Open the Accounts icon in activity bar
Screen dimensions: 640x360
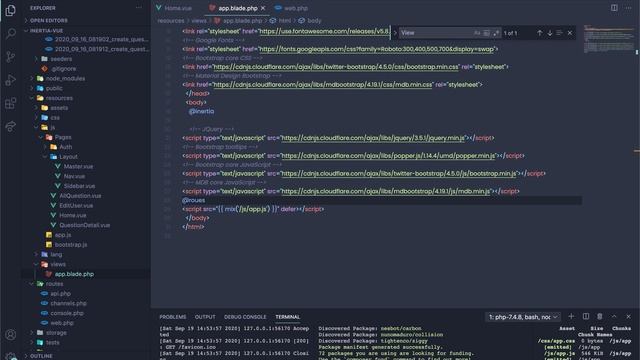(x=11, y=335)
